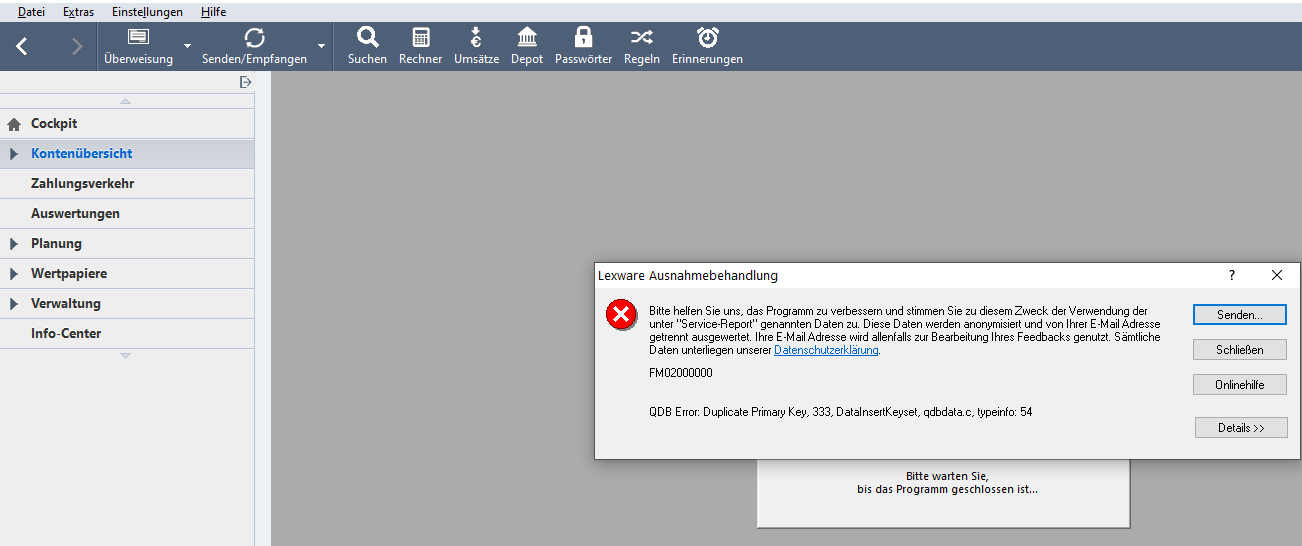Click the Senden... button
The width and height of the screenshot is (1302, 546).
point(1240,314)
